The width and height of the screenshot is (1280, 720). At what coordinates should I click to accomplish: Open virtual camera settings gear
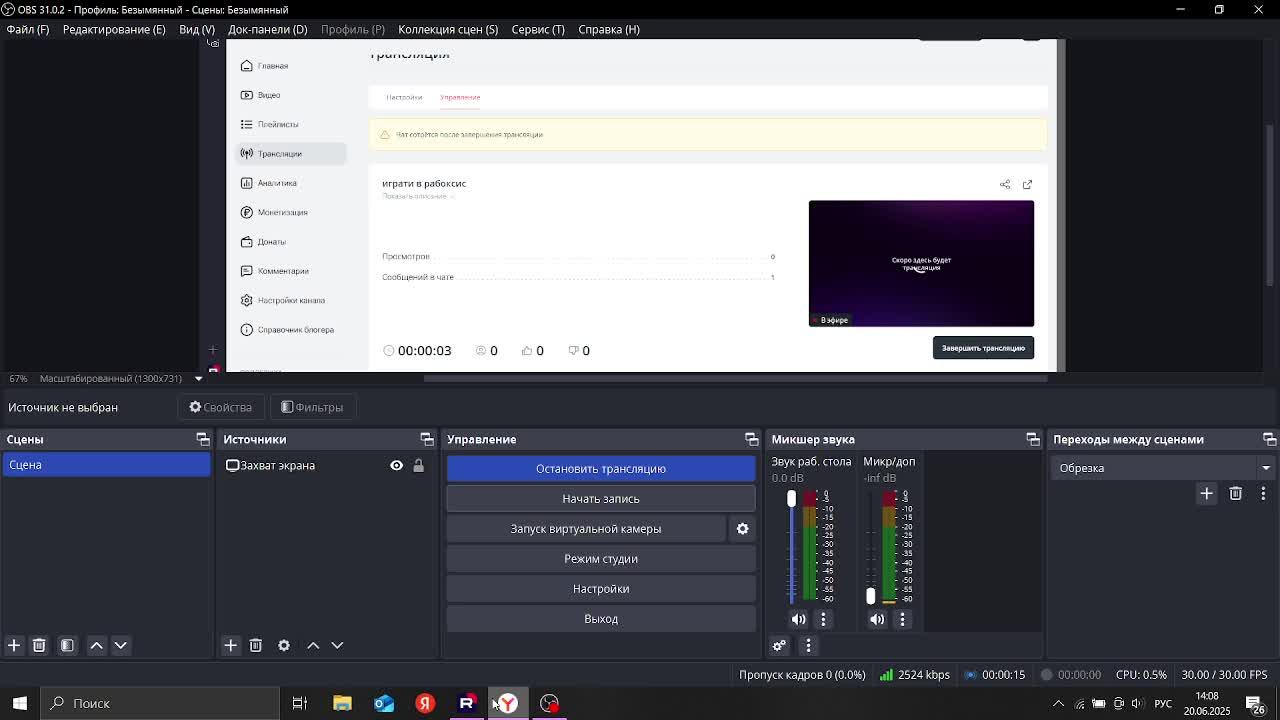pos(743,529)
